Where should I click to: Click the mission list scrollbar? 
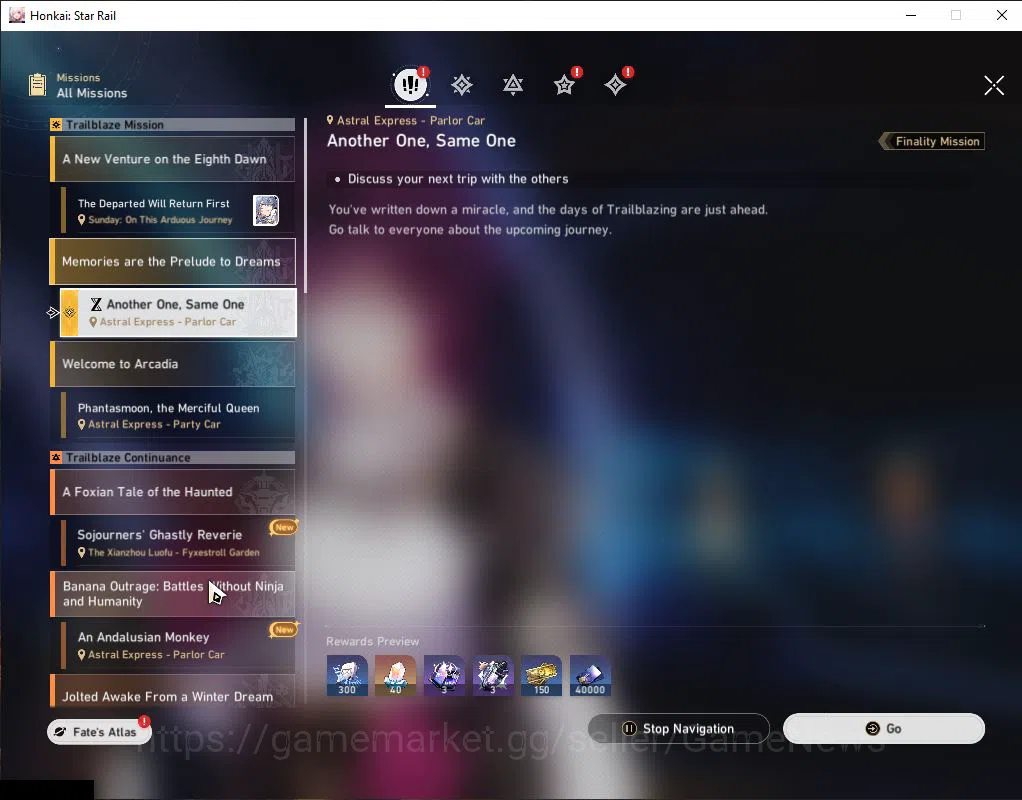click(x=305, y=205)
